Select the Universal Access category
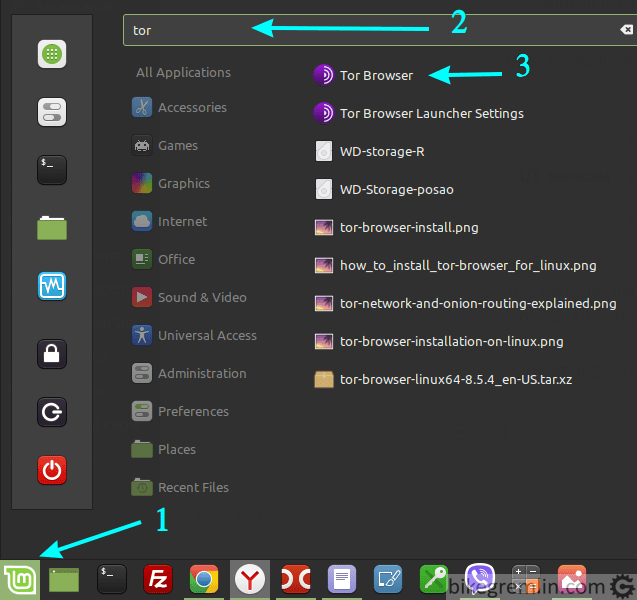 click(x=195, y=335)
